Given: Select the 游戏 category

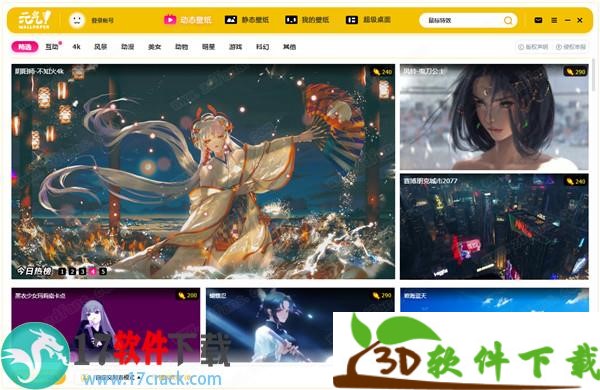Looking at the screenshot, I should [235, 47].
